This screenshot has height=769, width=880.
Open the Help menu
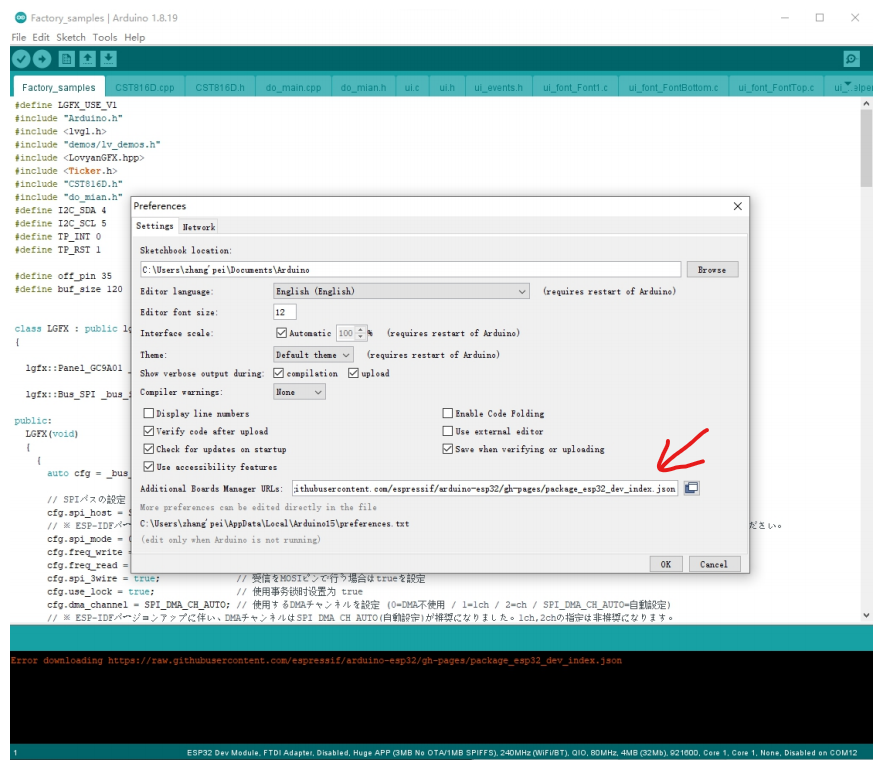pos(135,37)
